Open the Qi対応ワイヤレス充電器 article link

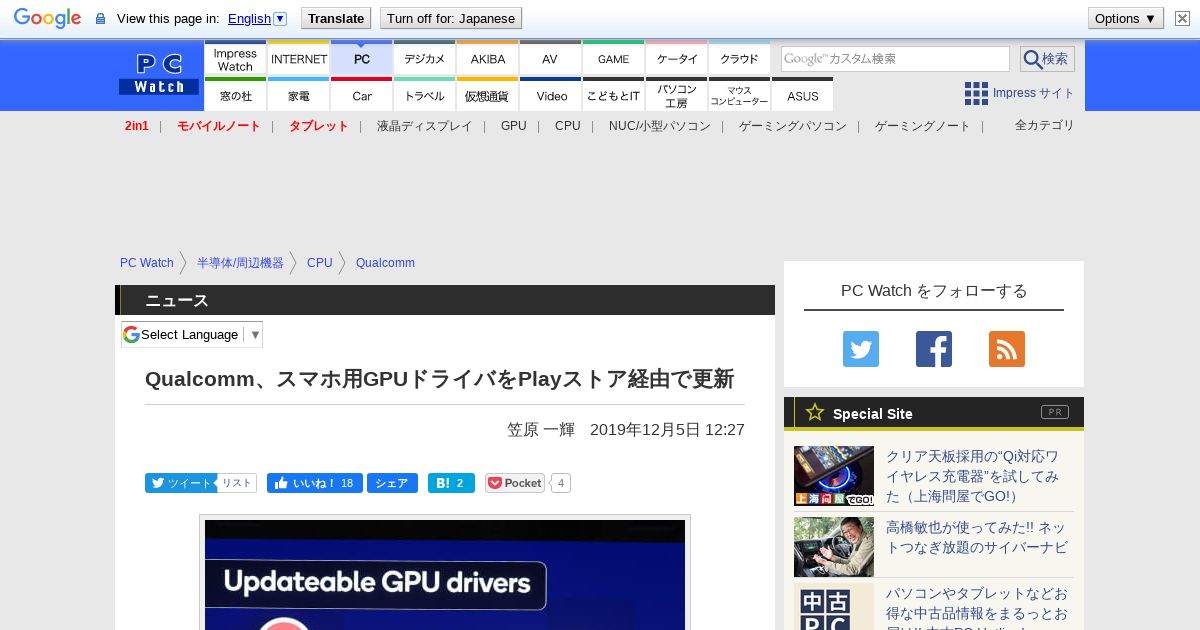point(972,476)
